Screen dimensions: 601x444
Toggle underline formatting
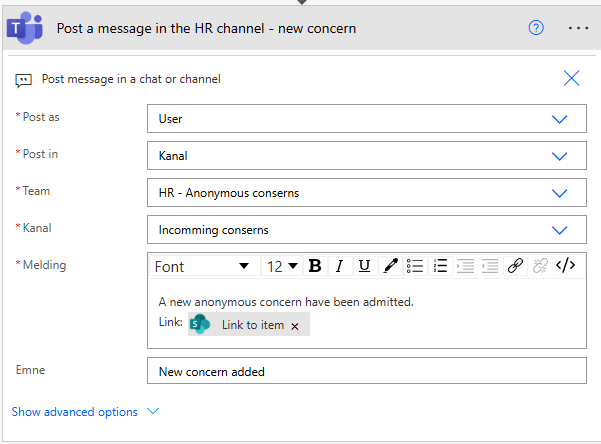[x=364, y=266]
